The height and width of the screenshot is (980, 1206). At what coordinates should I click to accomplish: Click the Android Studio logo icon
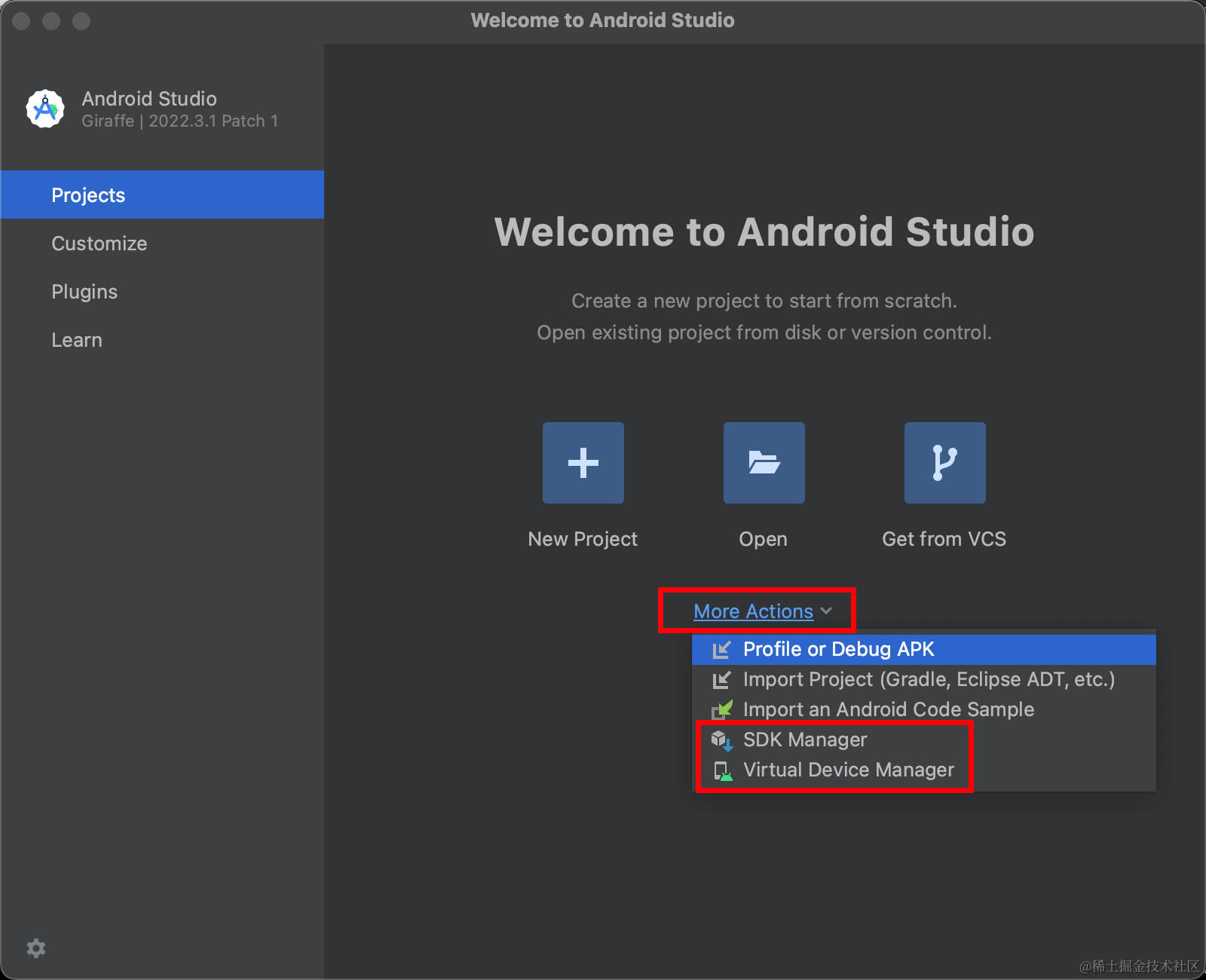44,108
